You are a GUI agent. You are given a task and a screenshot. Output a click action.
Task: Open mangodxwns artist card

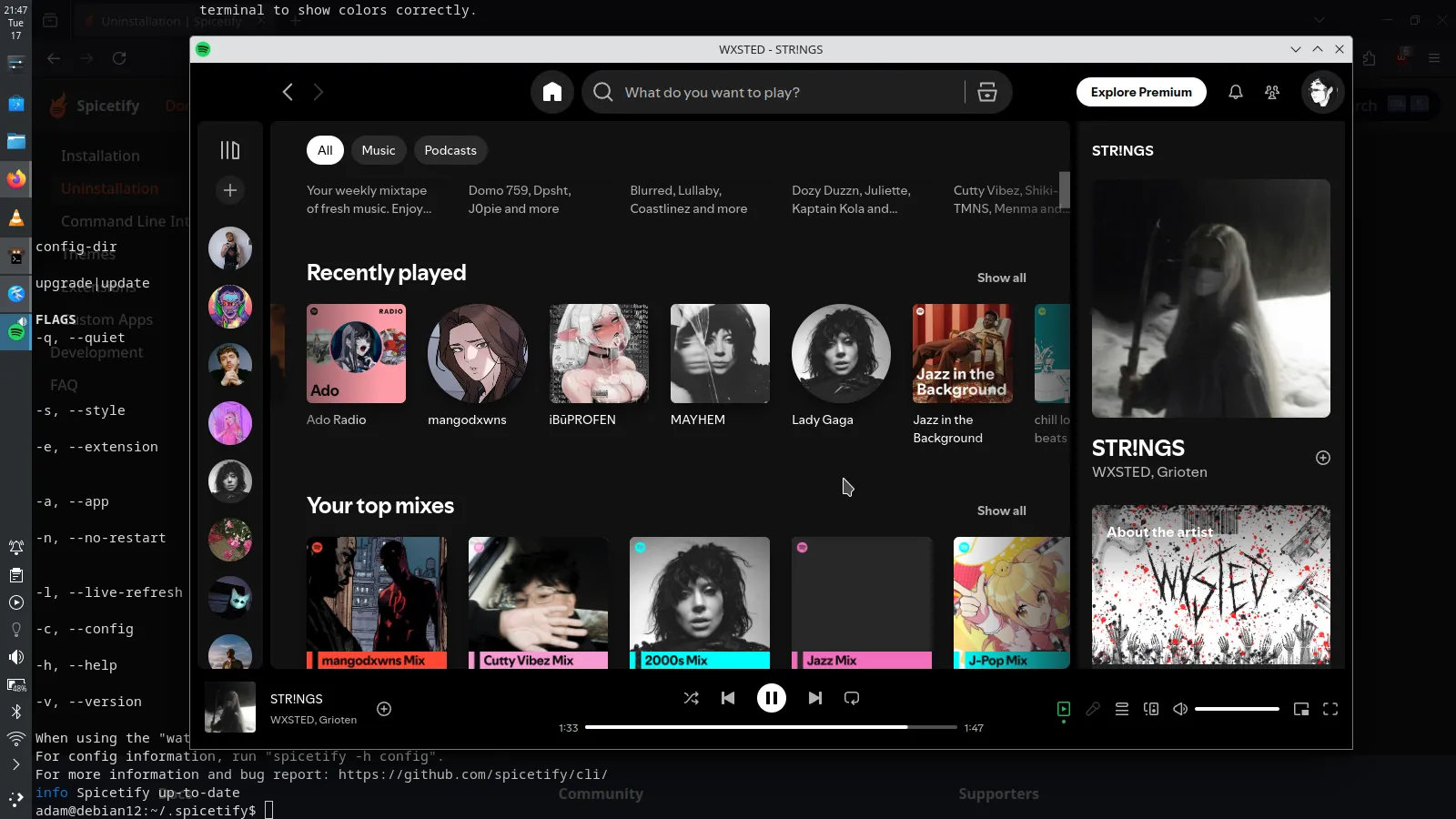[x=477, y=365]
